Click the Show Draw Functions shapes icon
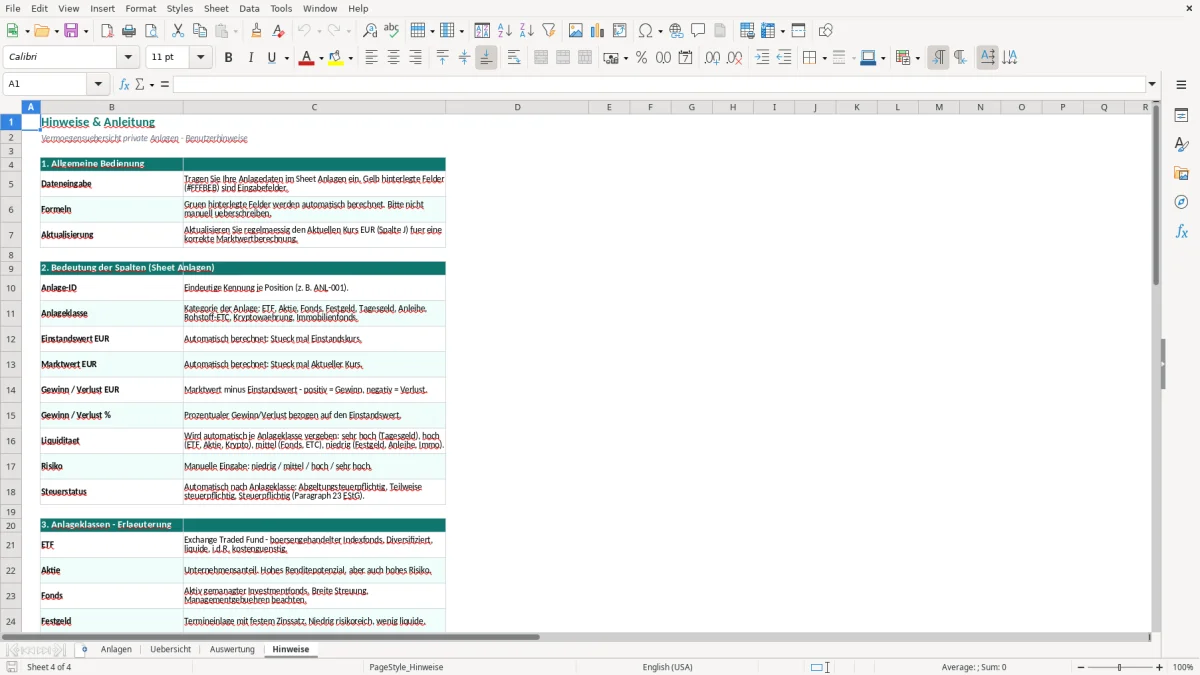Screen dimensions: 1200x675 point(826,31)
